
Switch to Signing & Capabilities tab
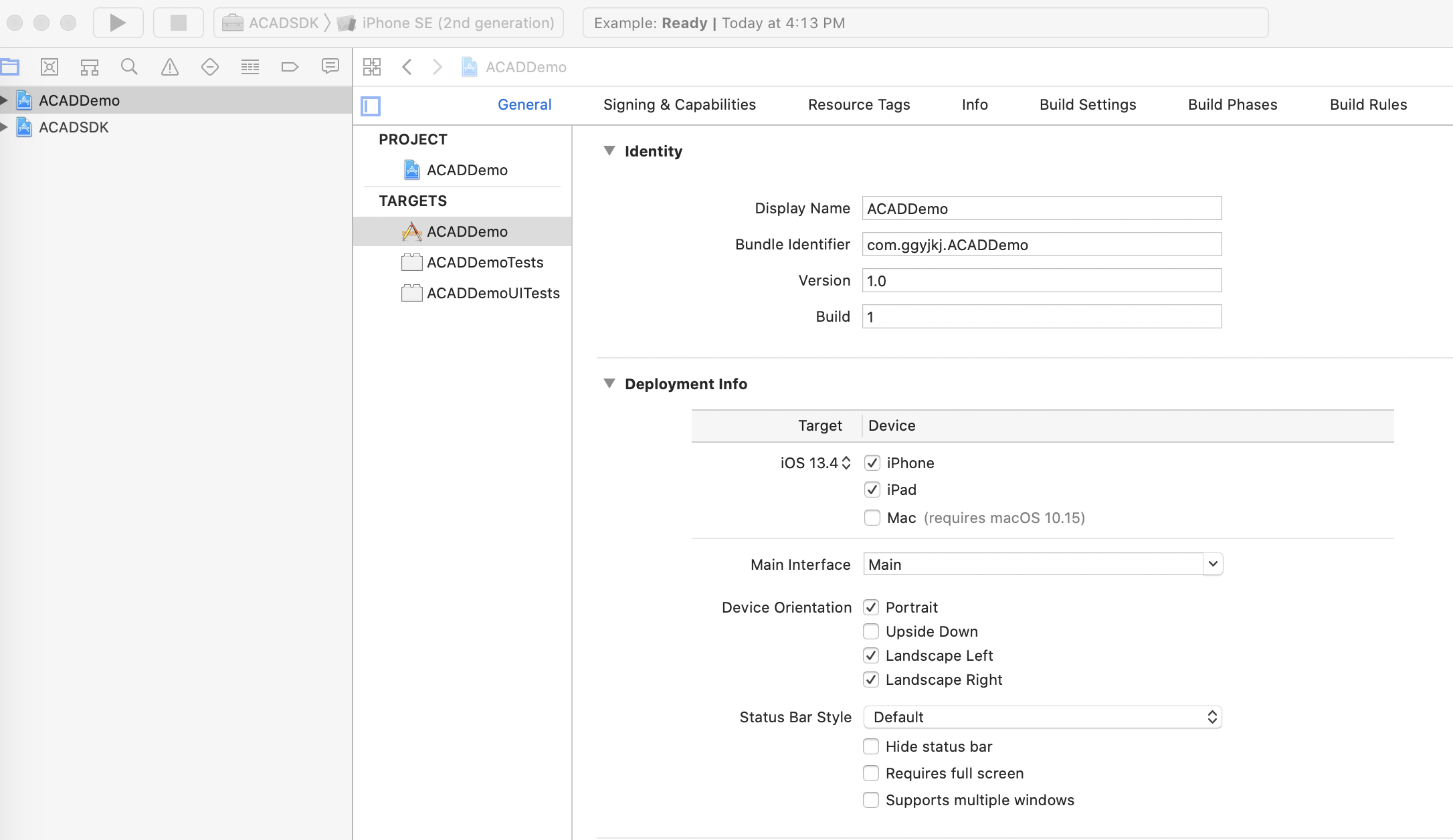[x=680, y=104]
